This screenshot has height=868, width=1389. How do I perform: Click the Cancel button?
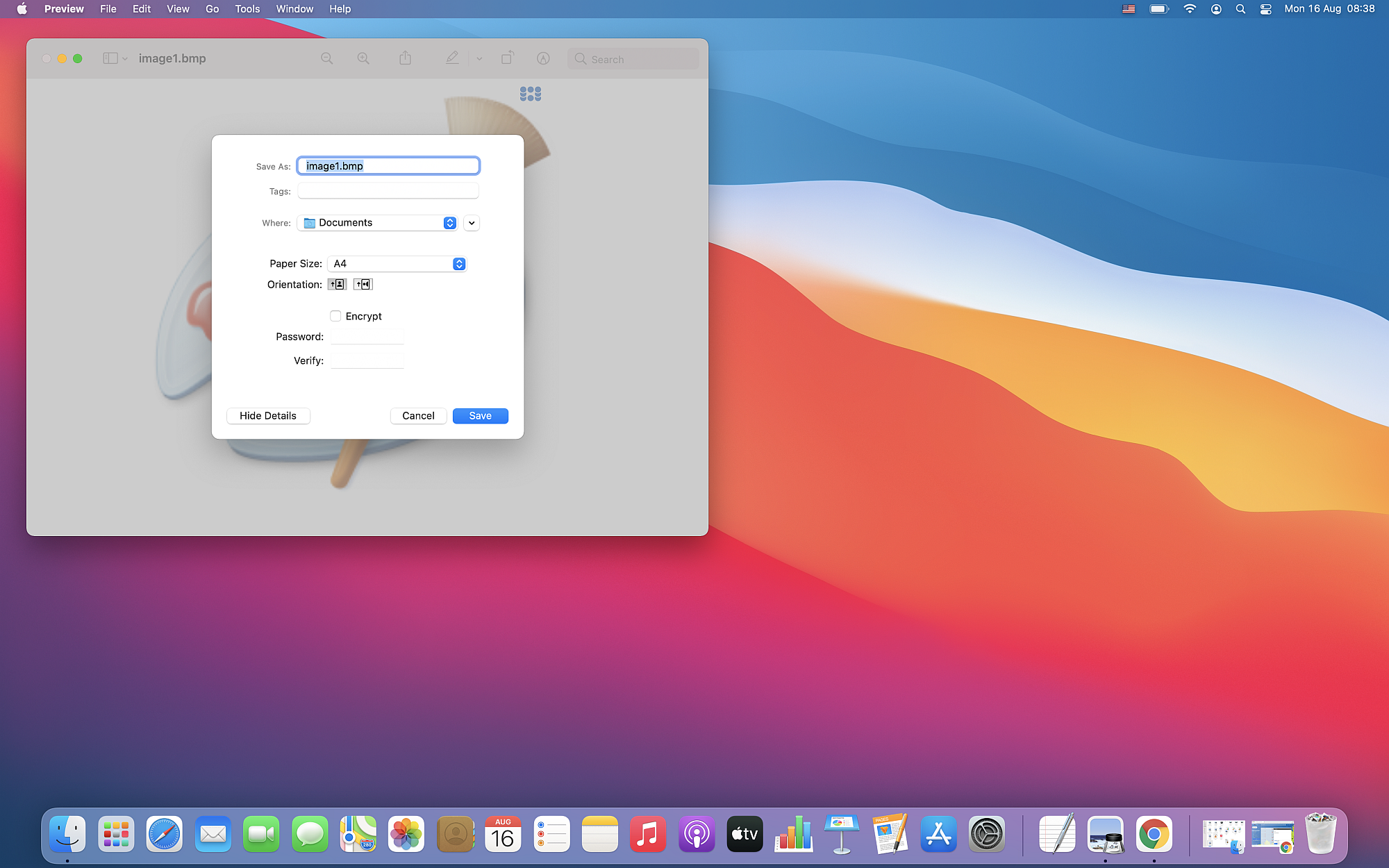click(x=418, y=415)
